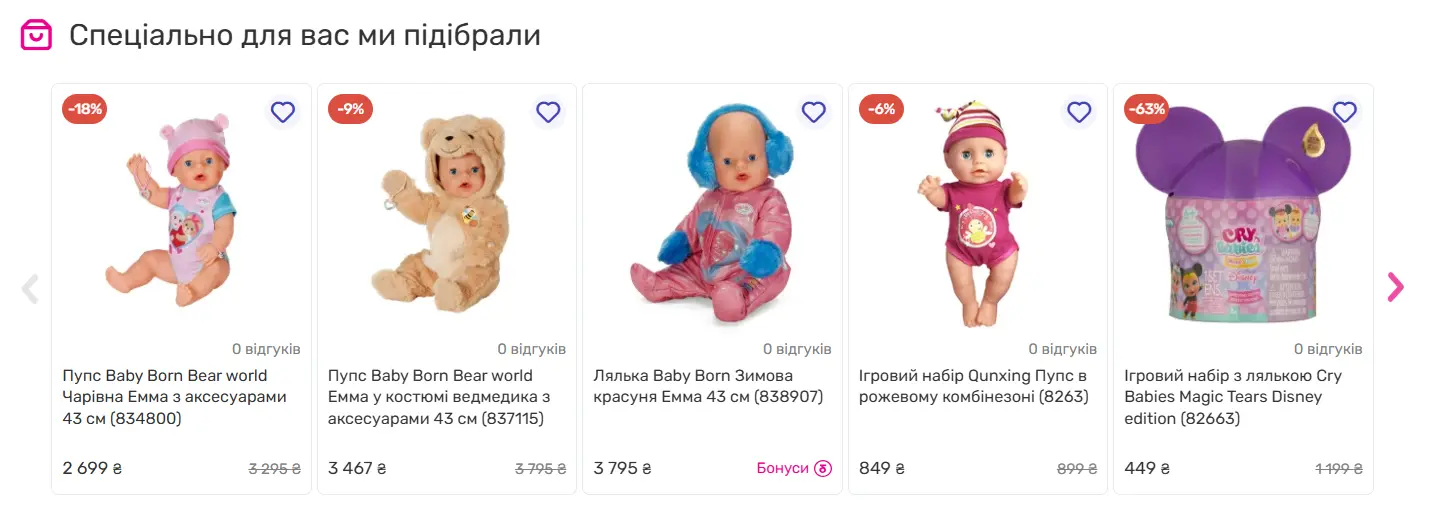Image resolution: width=1436 pixels, height=518 pixels.
Task: Click the Бонуси bonus icon
Action: tap(823, 468)
